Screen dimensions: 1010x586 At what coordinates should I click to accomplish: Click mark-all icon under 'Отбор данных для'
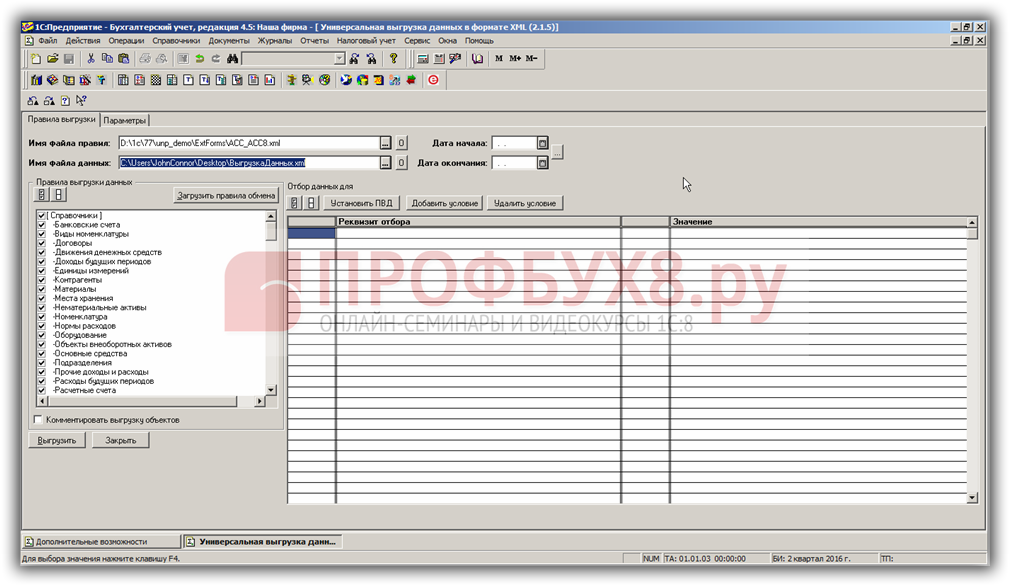click(x=294, y=203)
